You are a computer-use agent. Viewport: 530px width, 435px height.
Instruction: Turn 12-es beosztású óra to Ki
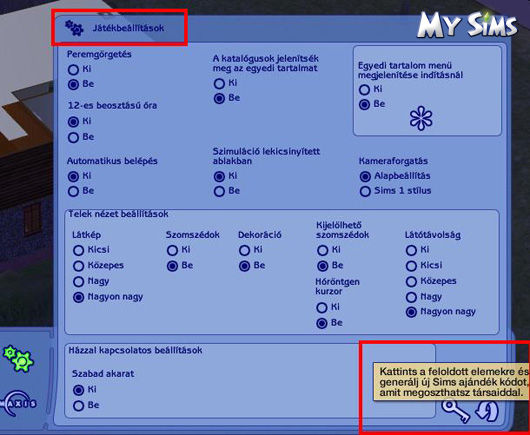pyautogui.click(x=73, y=122)
